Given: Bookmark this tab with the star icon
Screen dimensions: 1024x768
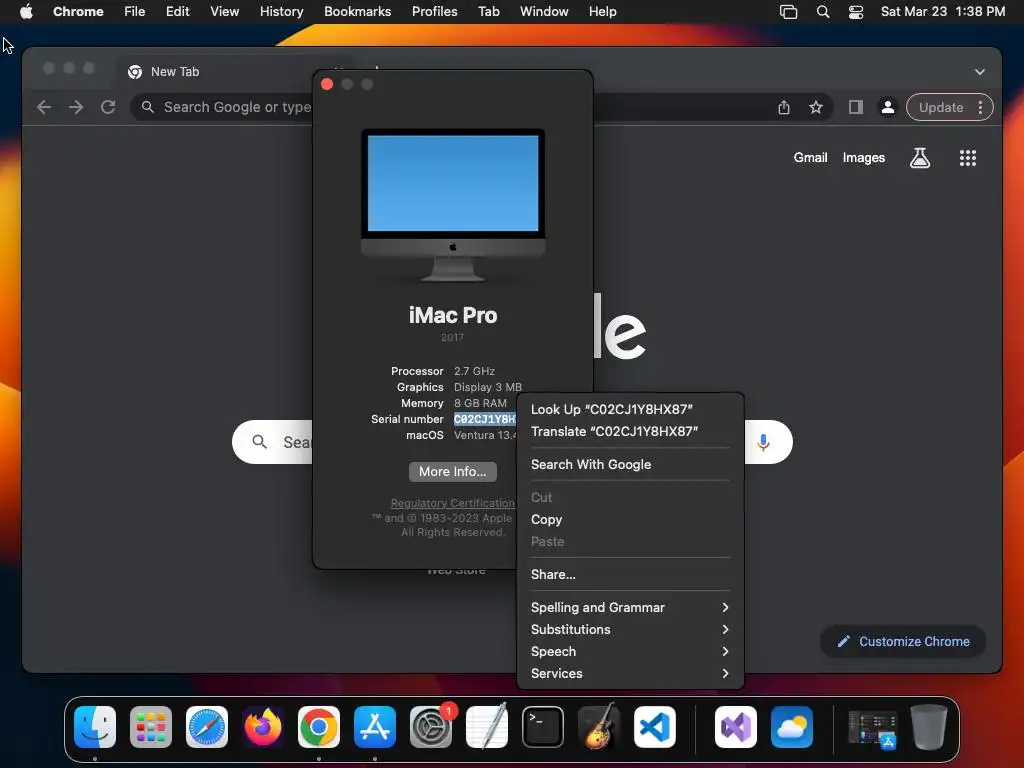Looking at the screenshot, I should [x=816, y=107].
